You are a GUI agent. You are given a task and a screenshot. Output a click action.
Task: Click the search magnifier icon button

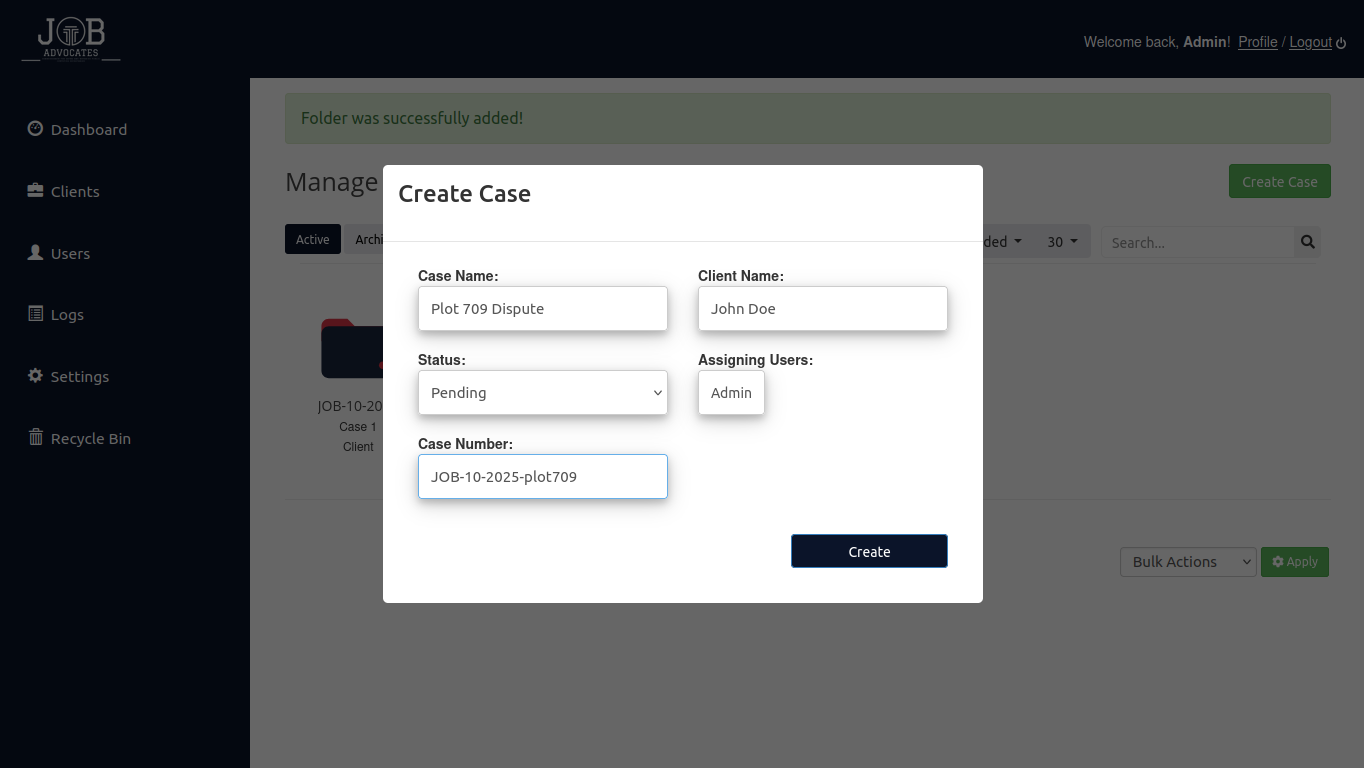click(x=1307, y=242)
